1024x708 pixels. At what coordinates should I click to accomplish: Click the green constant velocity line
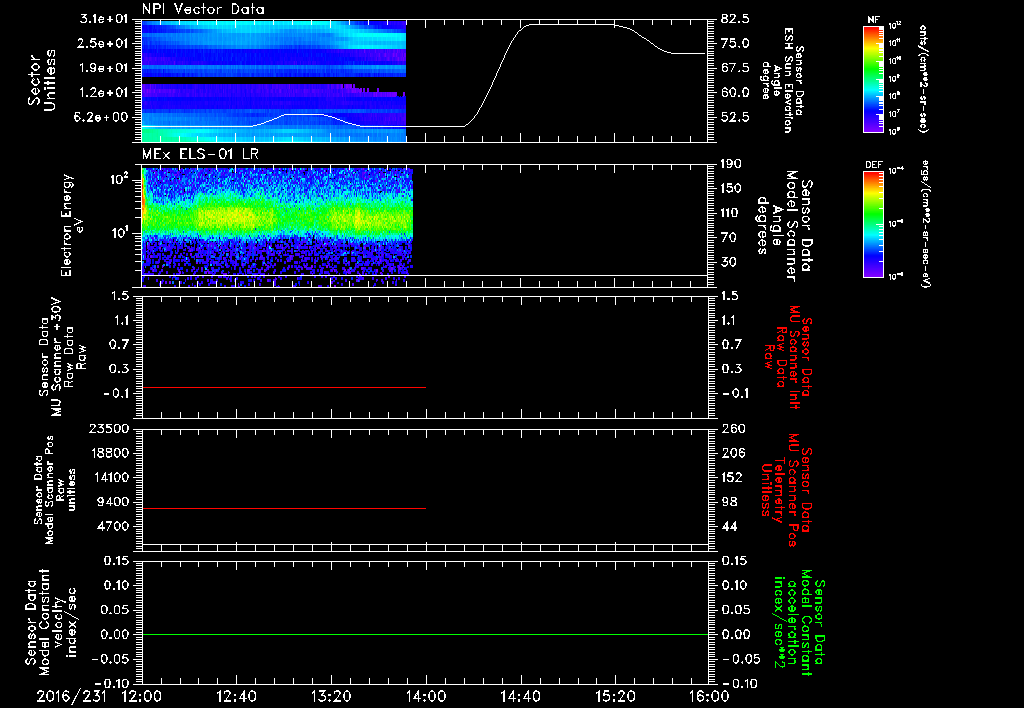[x=425, y=634]
